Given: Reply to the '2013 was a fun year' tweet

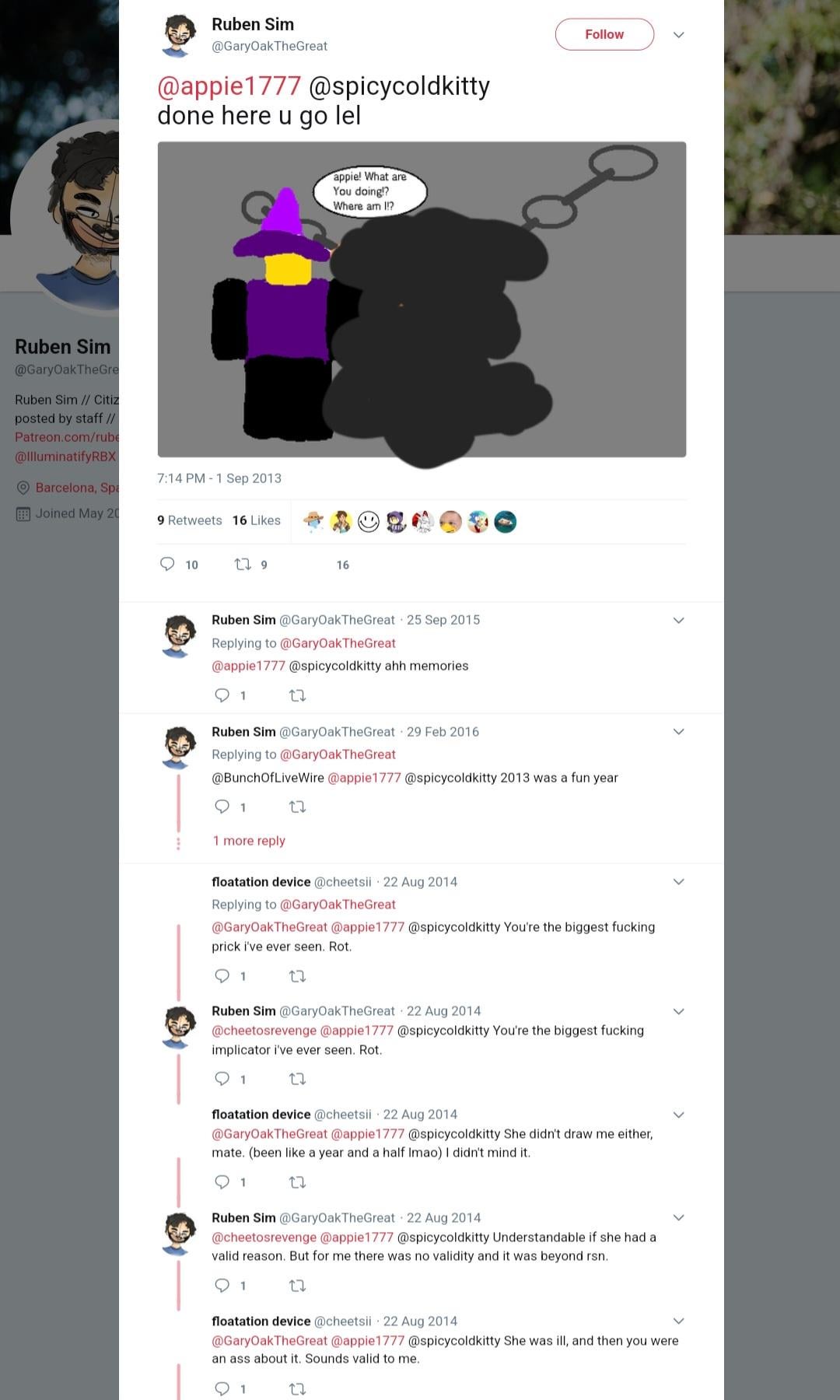Looking at the screenshot, I should 222,807.
